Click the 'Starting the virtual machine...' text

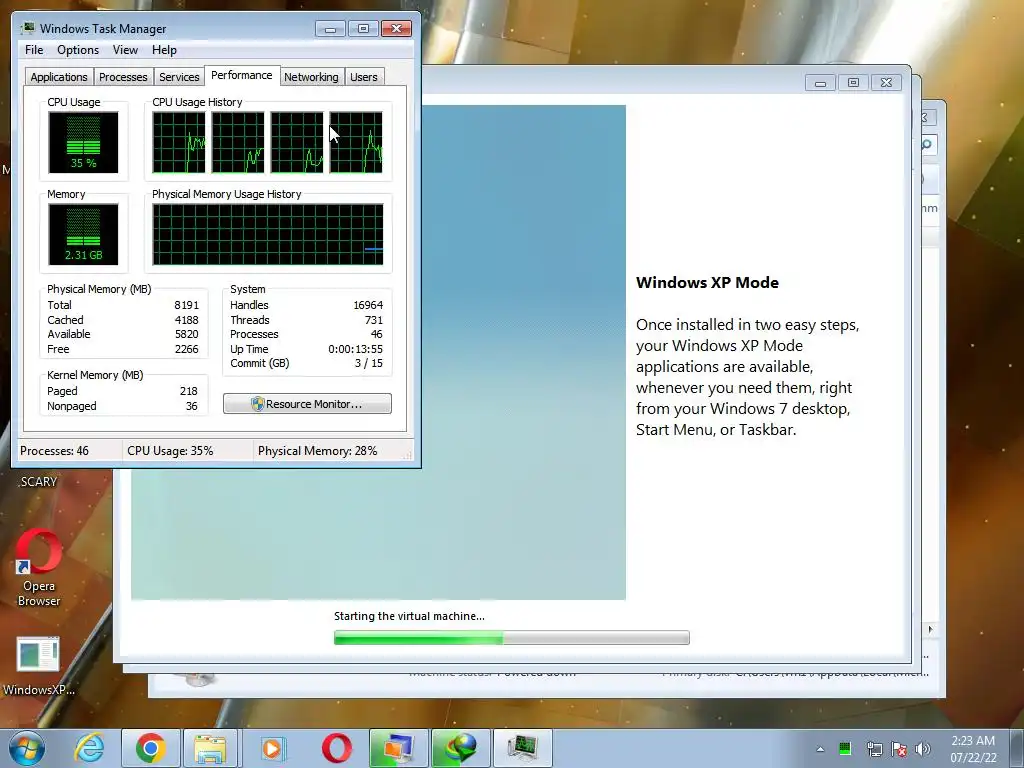click(409, 616)
